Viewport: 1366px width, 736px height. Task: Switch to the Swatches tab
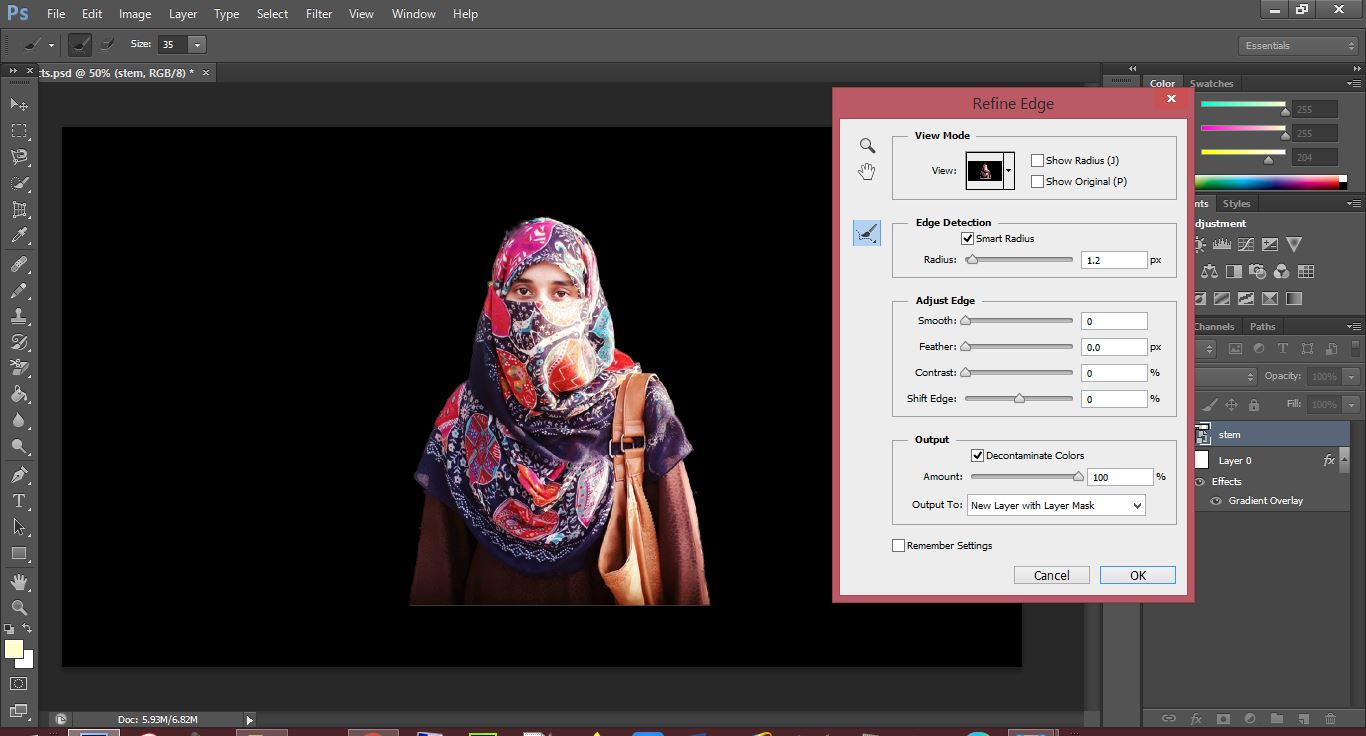tap(1212, 84)
